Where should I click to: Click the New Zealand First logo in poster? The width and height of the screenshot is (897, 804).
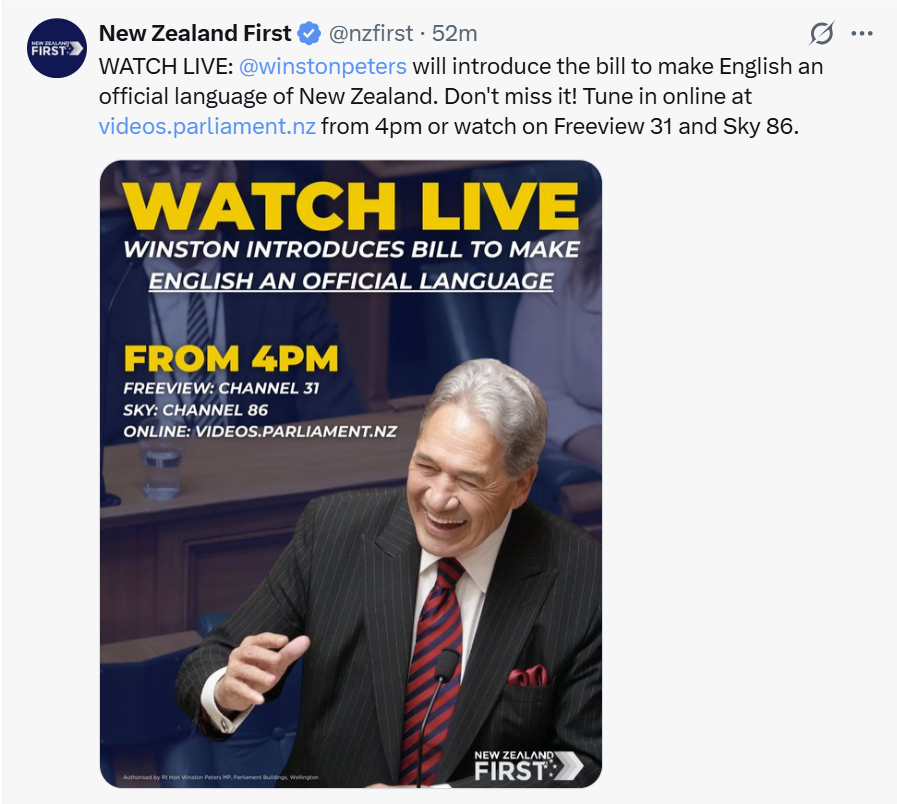click(x=529, y=766)
